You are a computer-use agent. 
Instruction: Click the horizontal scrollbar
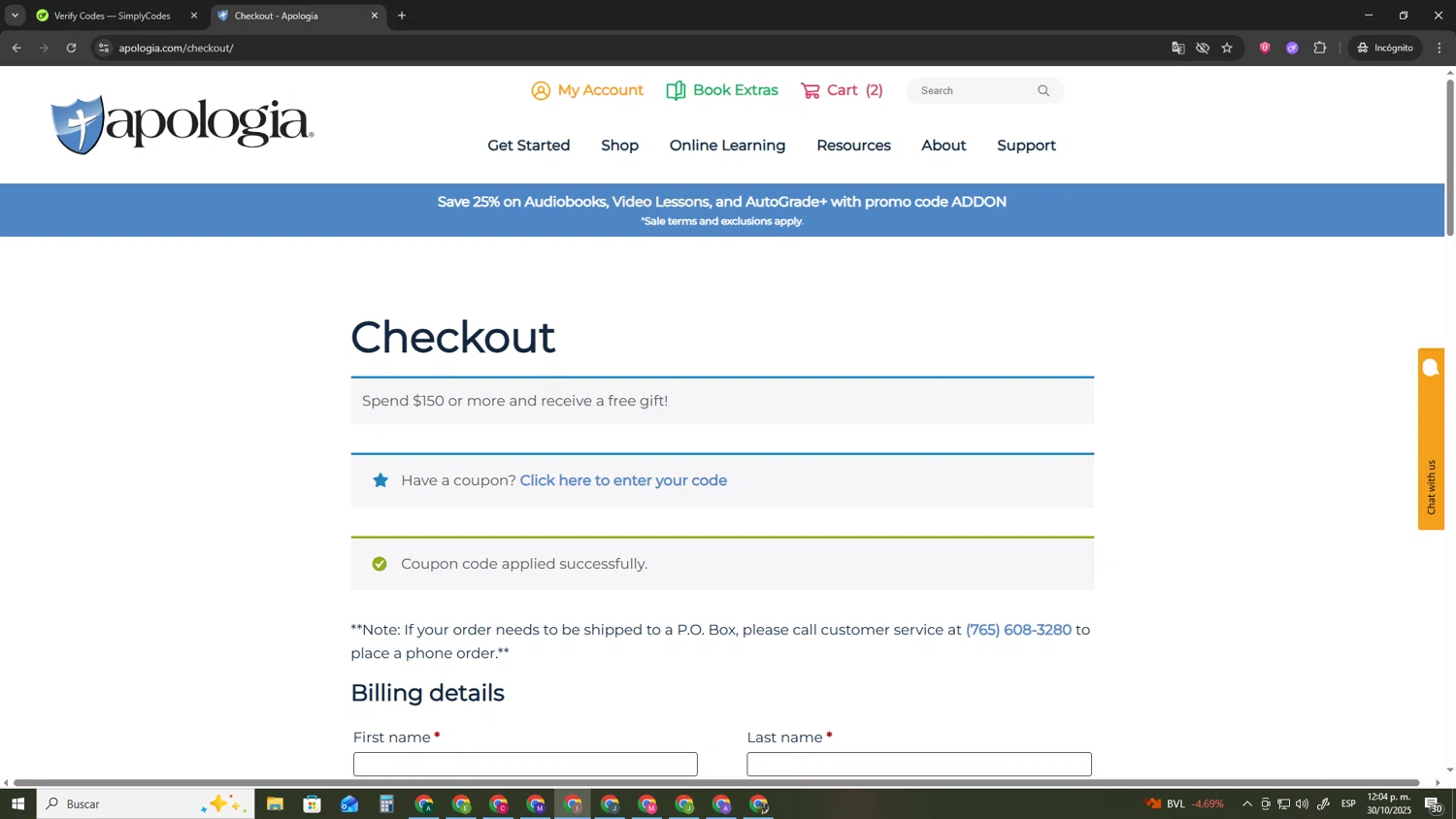[x=716, y=782]
